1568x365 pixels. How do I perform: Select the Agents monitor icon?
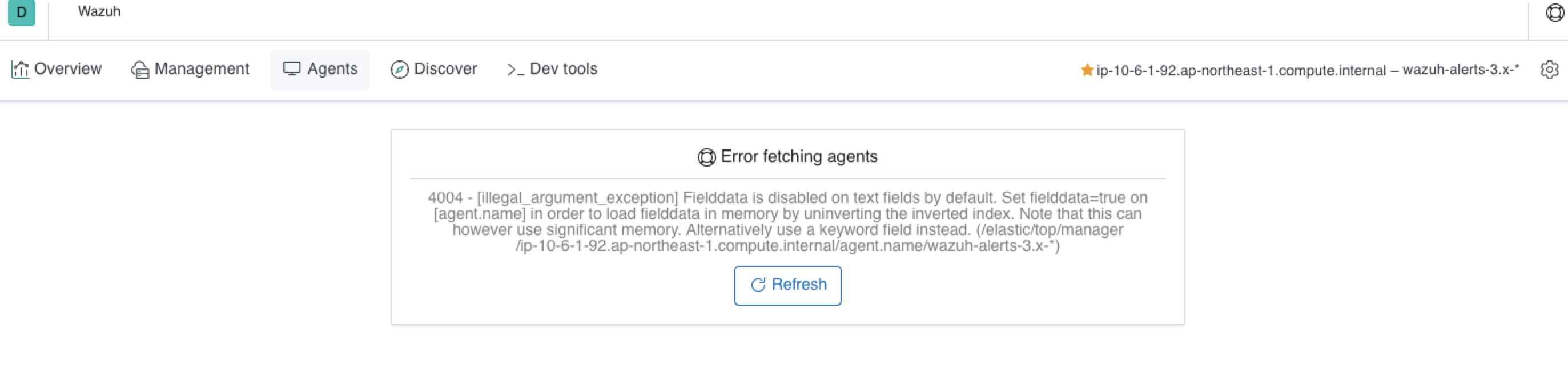[292, 69]
